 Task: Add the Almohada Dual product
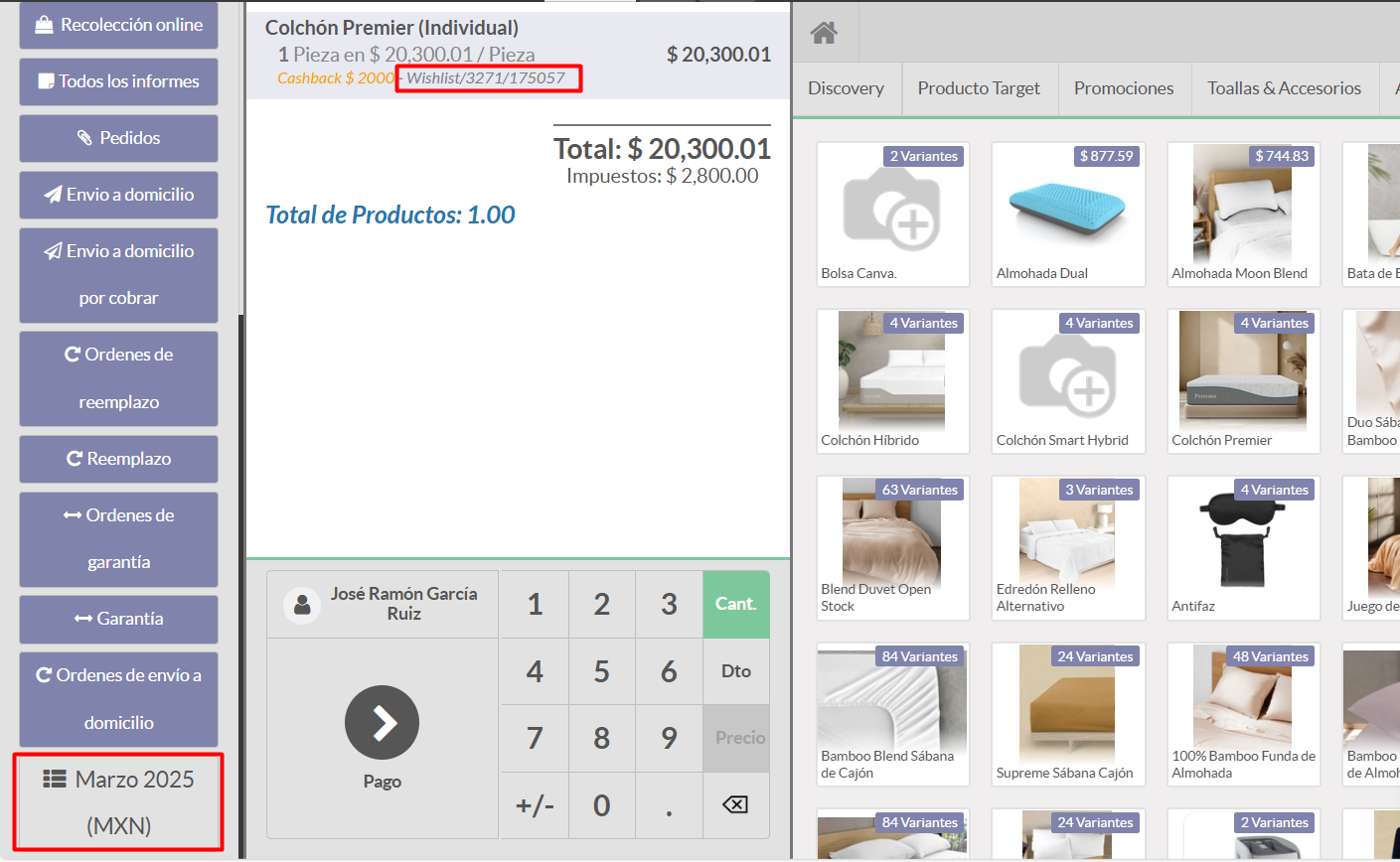(1068, 215)
